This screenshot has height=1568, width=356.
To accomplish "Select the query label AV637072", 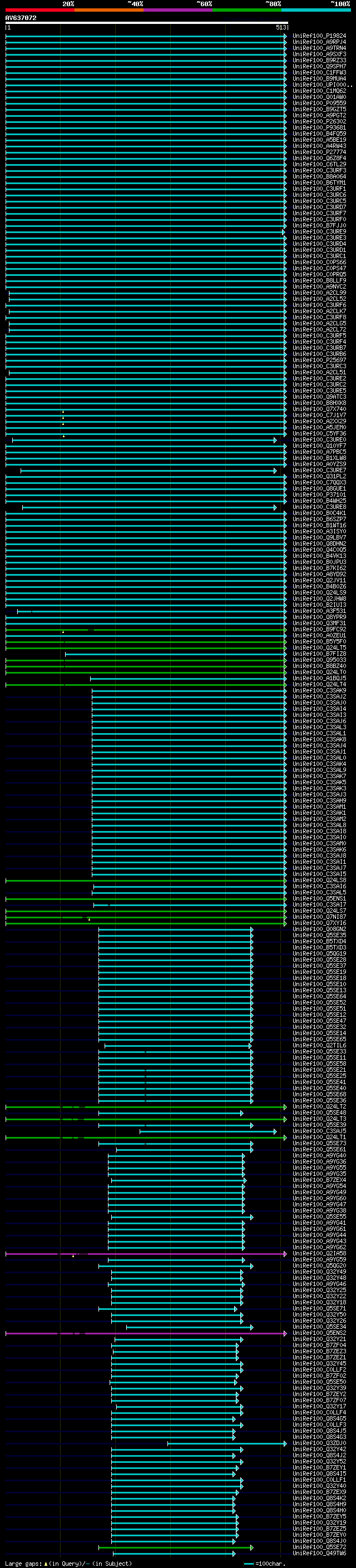I will click(21, 18).
